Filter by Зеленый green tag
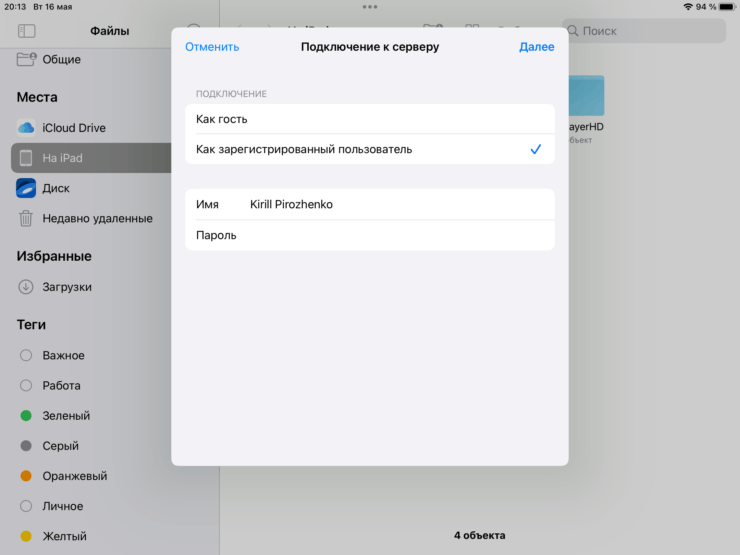The height and width of the screenshot is (555, 740). [66, 416]
